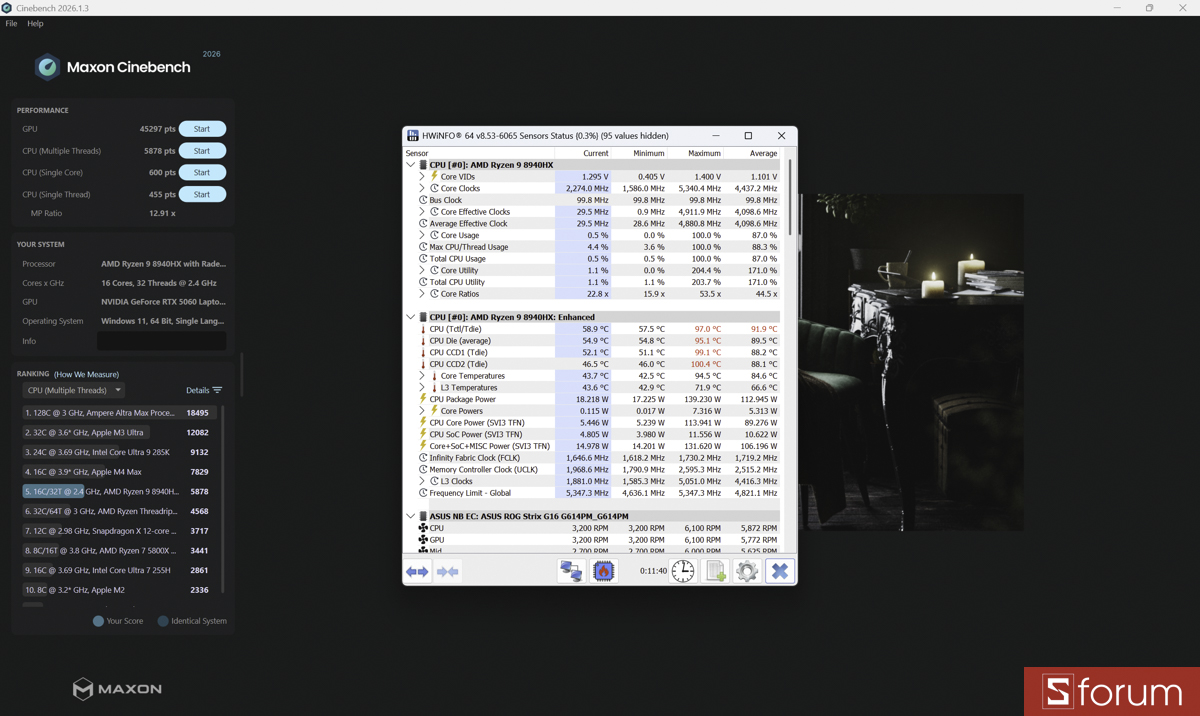
Task: Click the Frequency Limit - Global sensor row
Action: pos(599,493)
